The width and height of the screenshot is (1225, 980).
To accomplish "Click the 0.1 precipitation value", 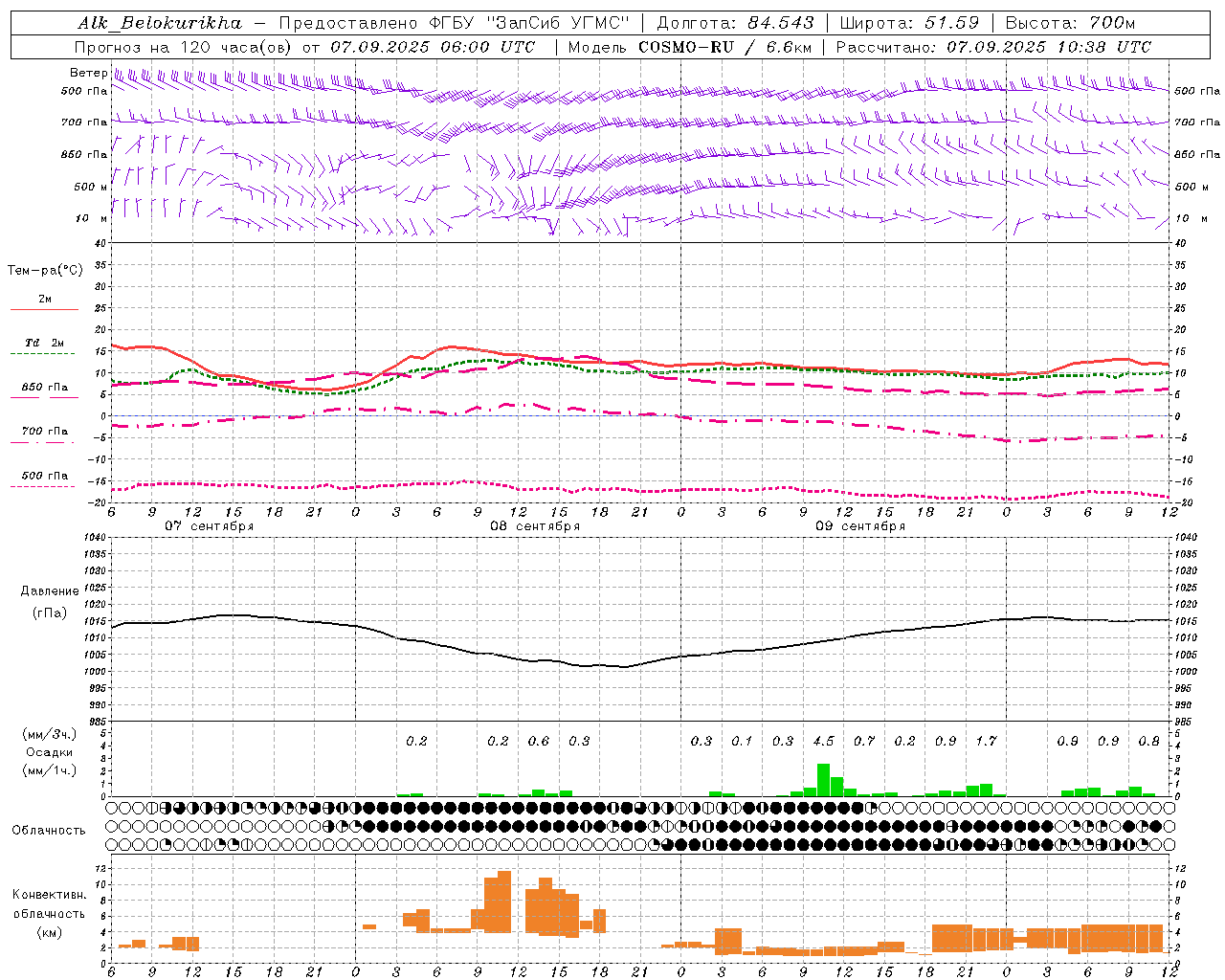I will [742, 741].
